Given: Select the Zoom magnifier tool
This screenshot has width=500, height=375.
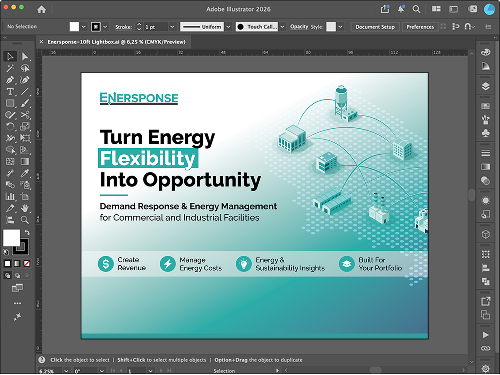Looking at the screenshot, I should tap(25, 220).
